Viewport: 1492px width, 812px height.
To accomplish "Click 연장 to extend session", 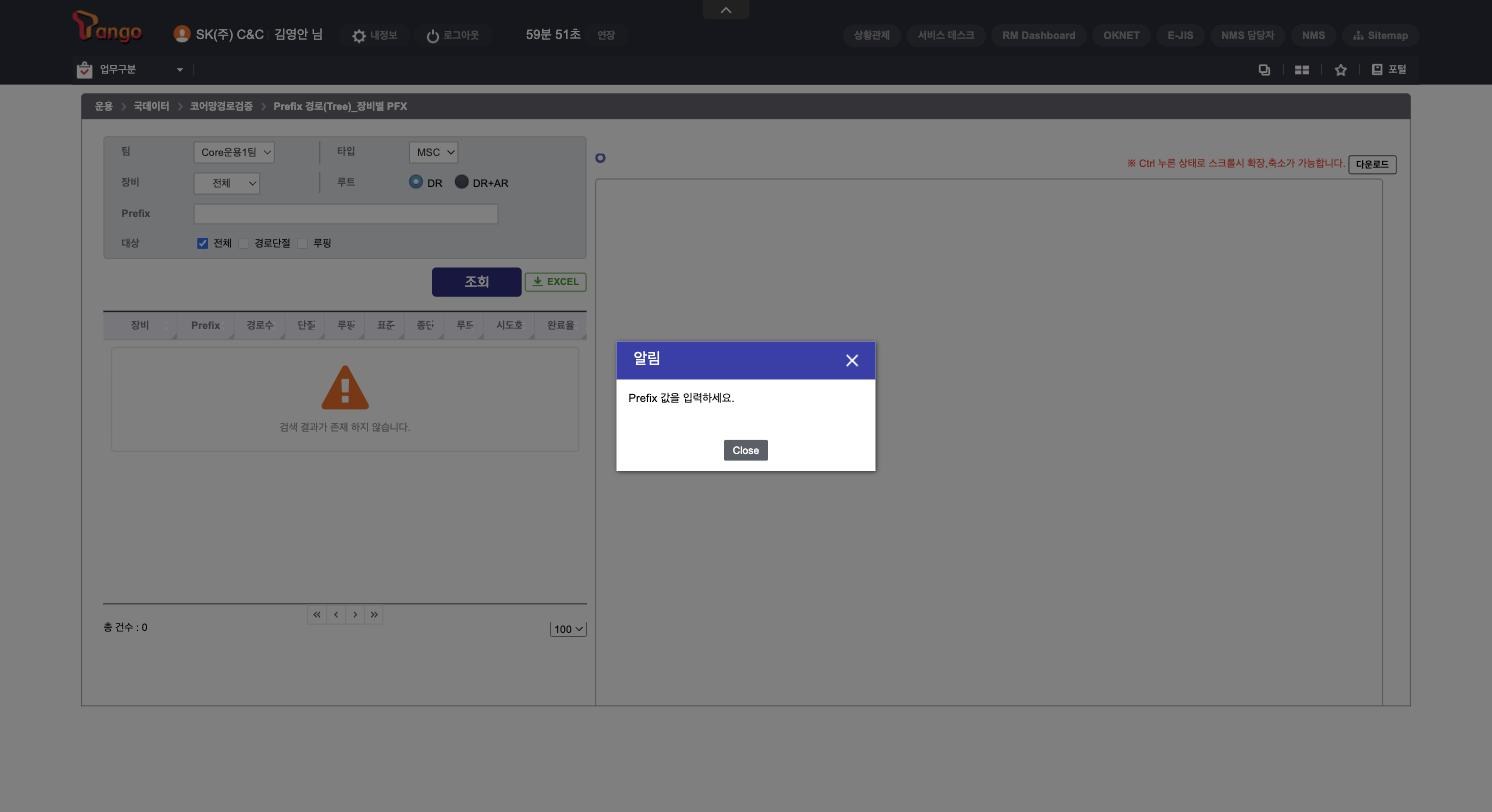I will [x=606, y=35].
